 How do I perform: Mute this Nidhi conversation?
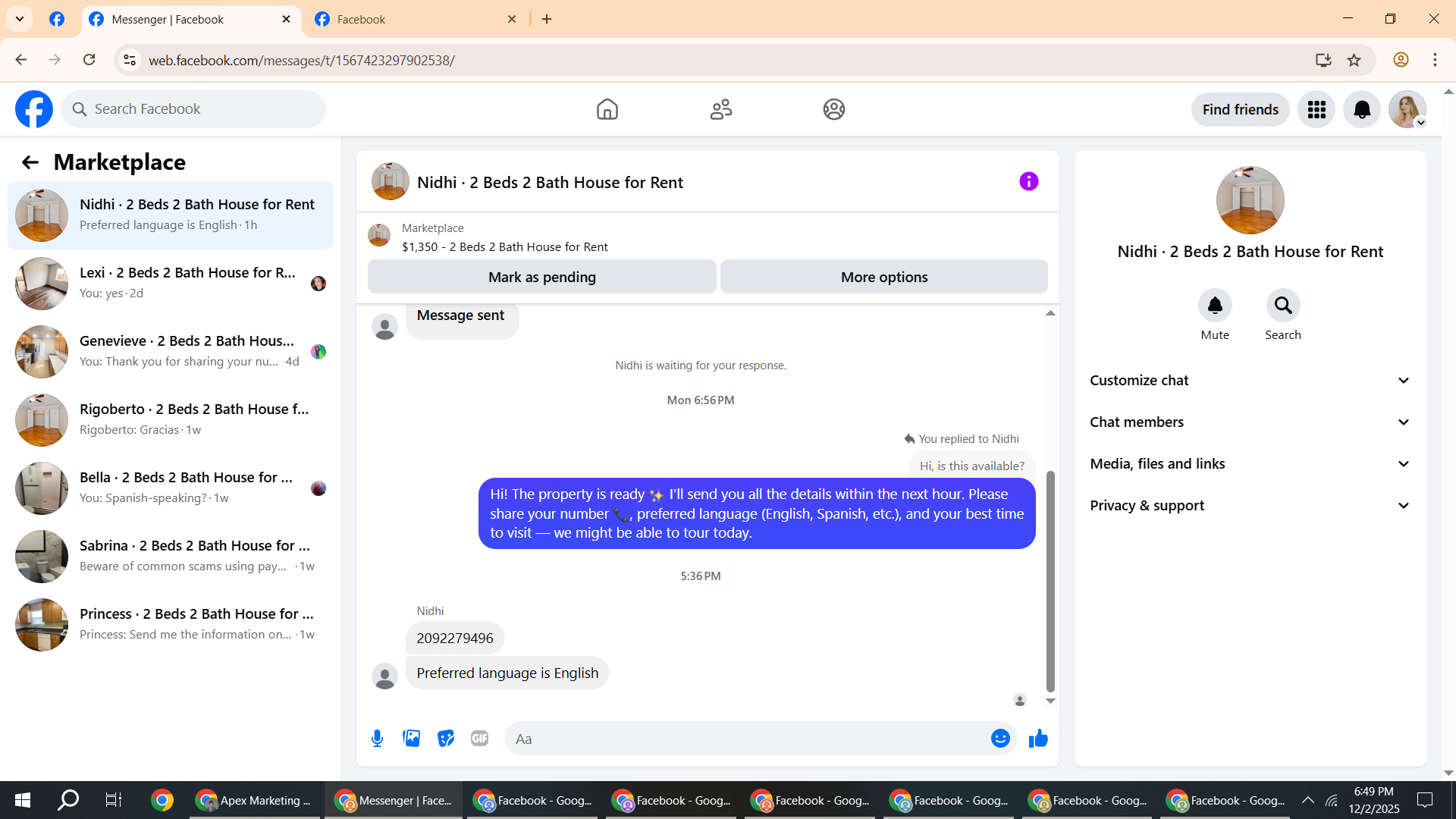pos(1214,306)
